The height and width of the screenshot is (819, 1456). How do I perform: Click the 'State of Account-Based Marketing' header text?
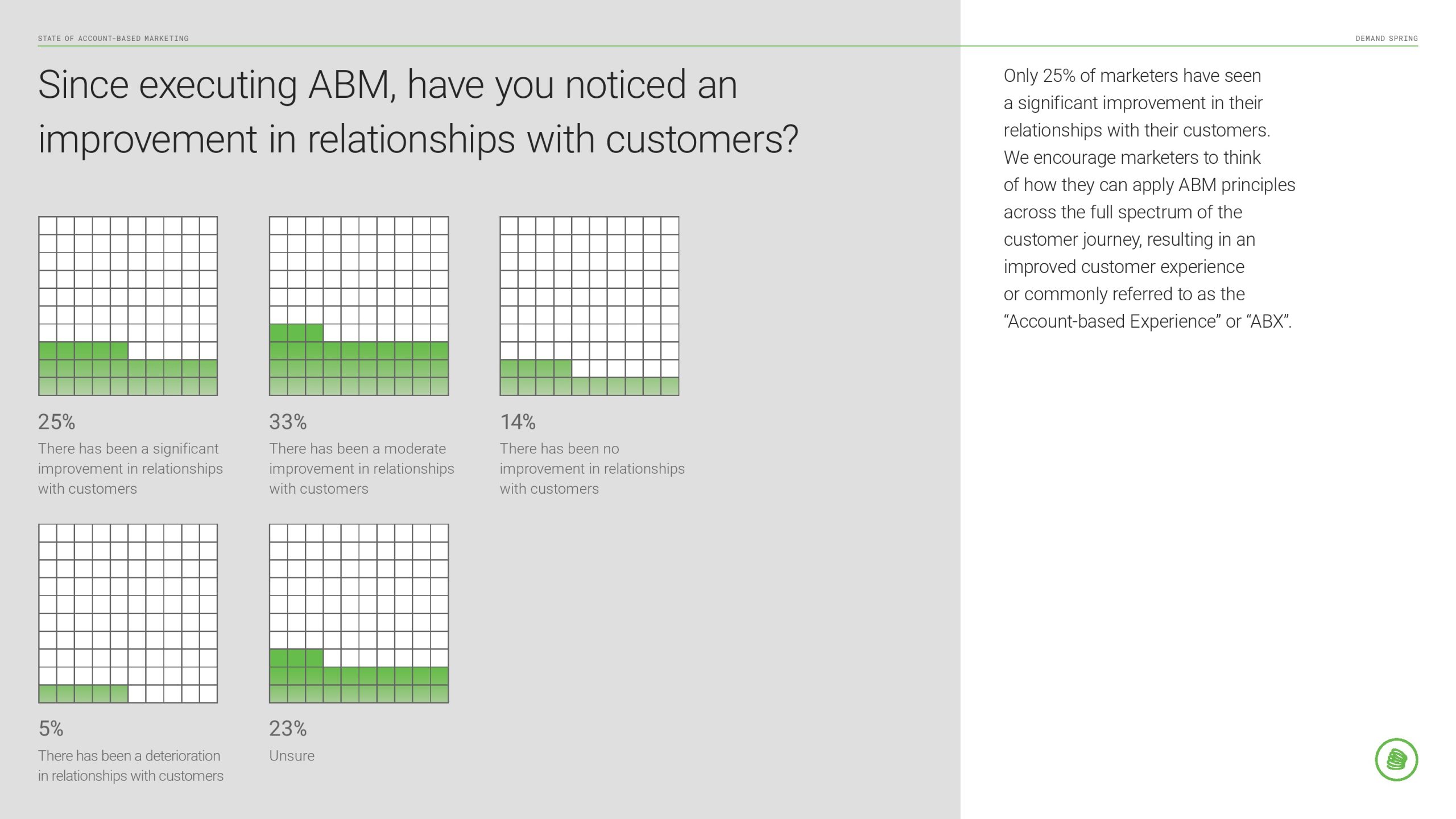click(113, 39)
